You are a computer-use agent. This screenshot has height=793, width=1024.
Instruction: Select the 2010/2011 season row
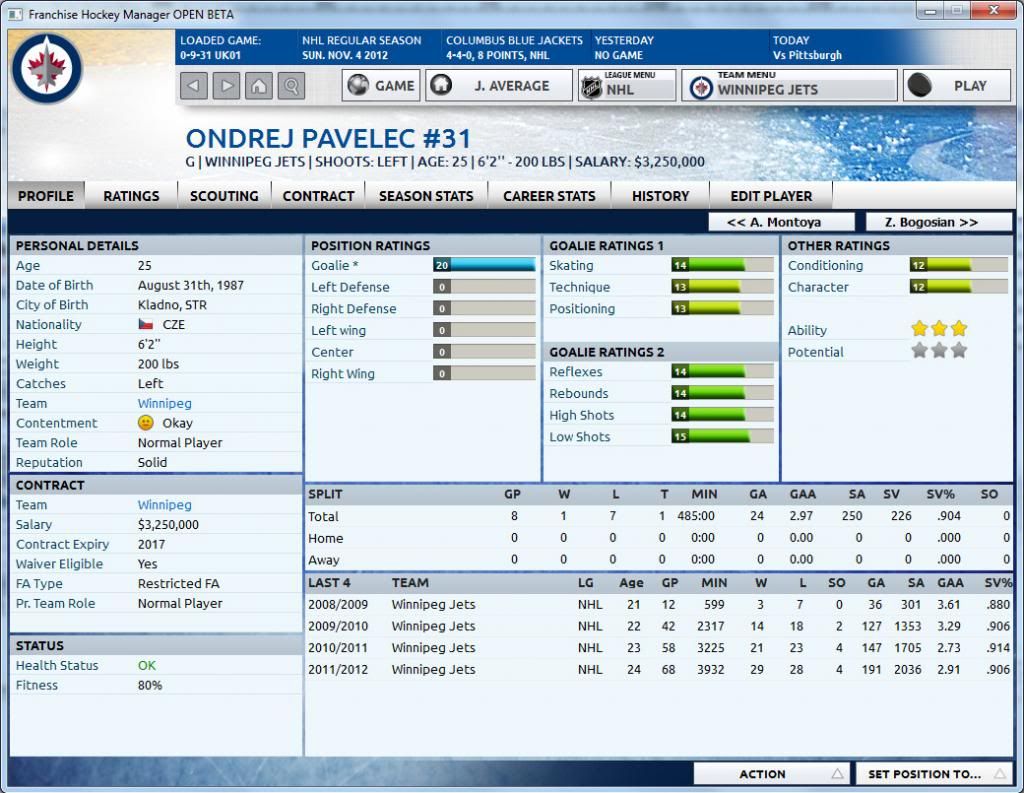click(659, 647)
